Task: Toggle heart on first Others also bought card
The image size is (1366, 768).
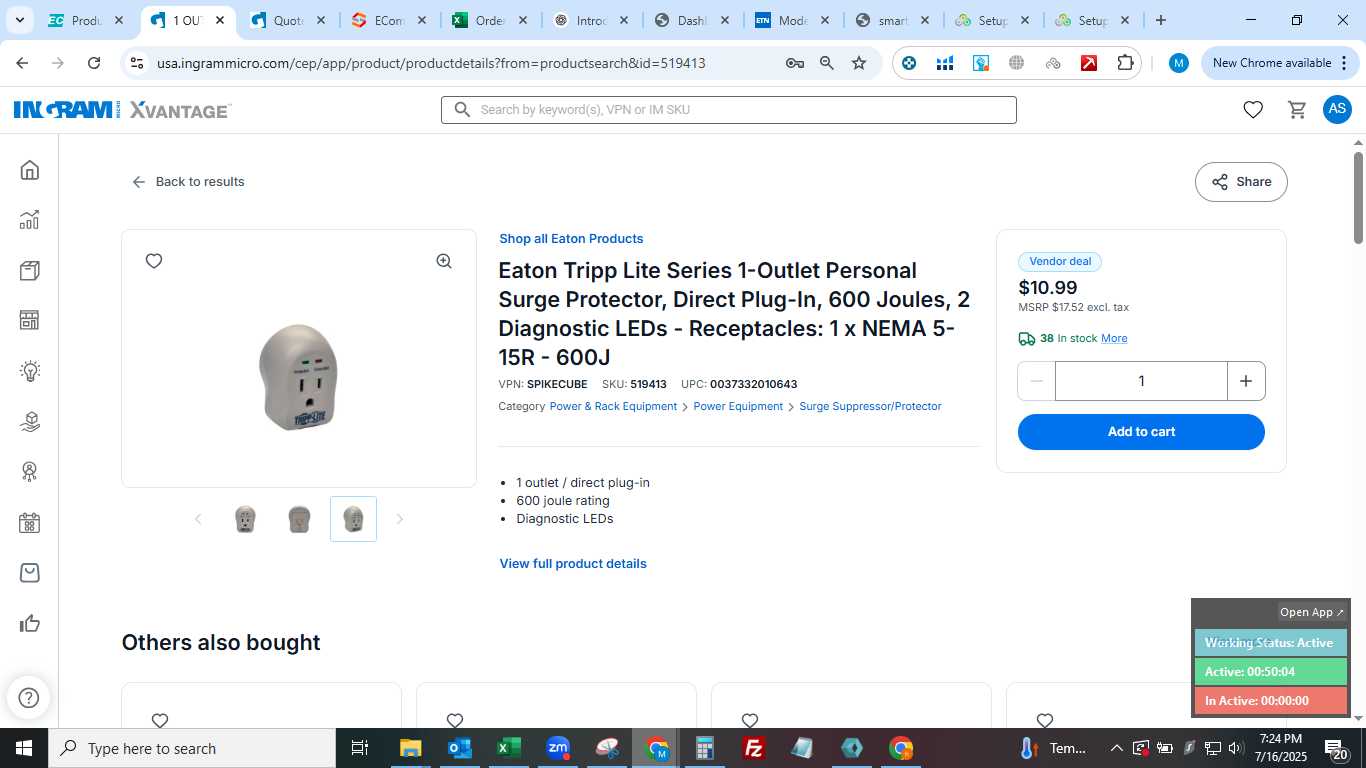Action: coord(160,720)
